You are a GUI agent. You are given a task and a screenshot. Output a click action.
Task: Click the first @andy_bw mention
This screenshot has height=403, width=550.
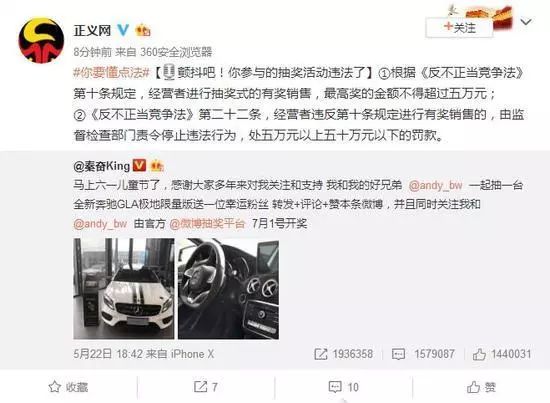click(435, 185)
